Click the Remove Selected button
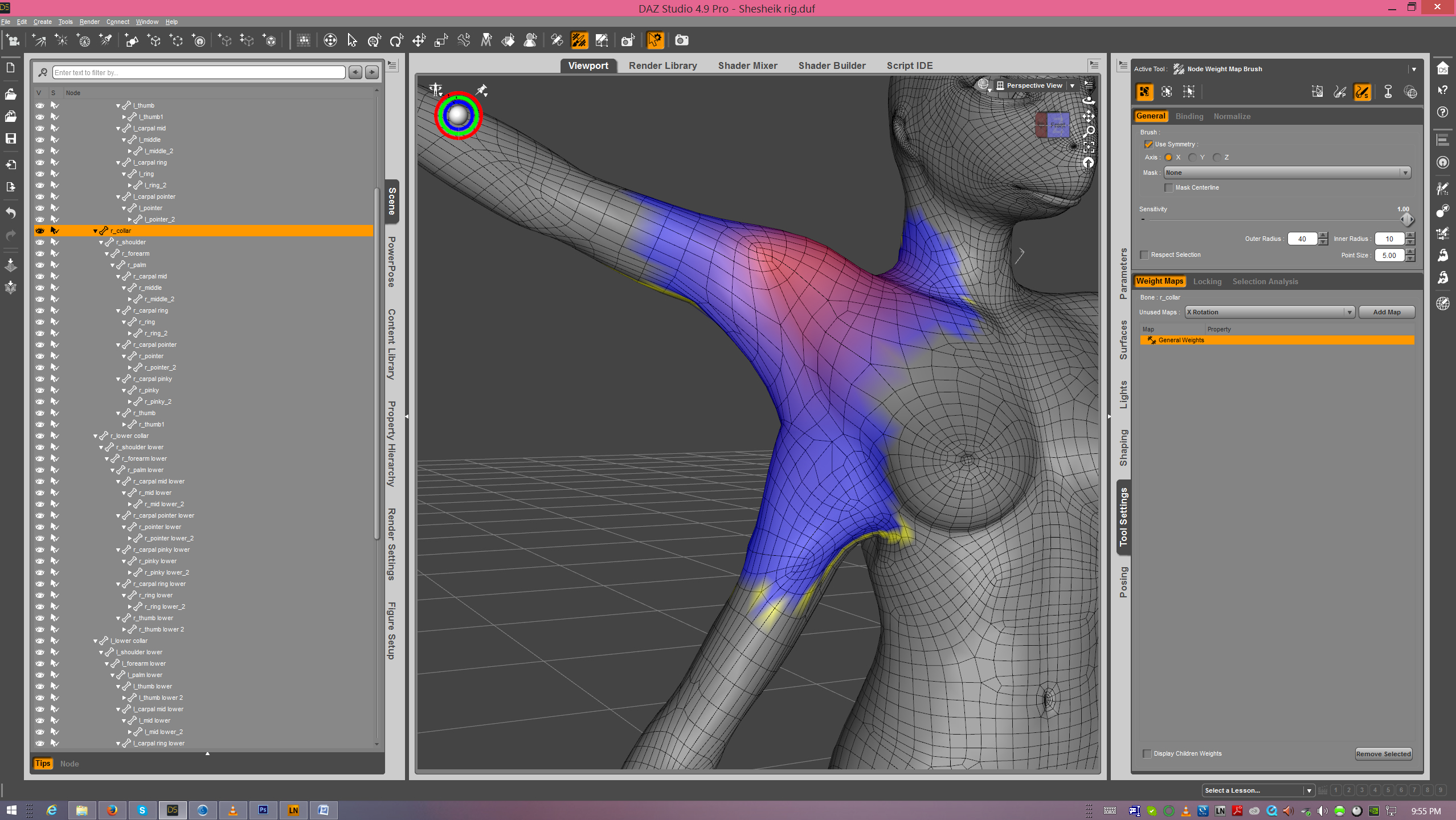The width and height of the screenshot is (1456, 820). [x=1383, y=753]
